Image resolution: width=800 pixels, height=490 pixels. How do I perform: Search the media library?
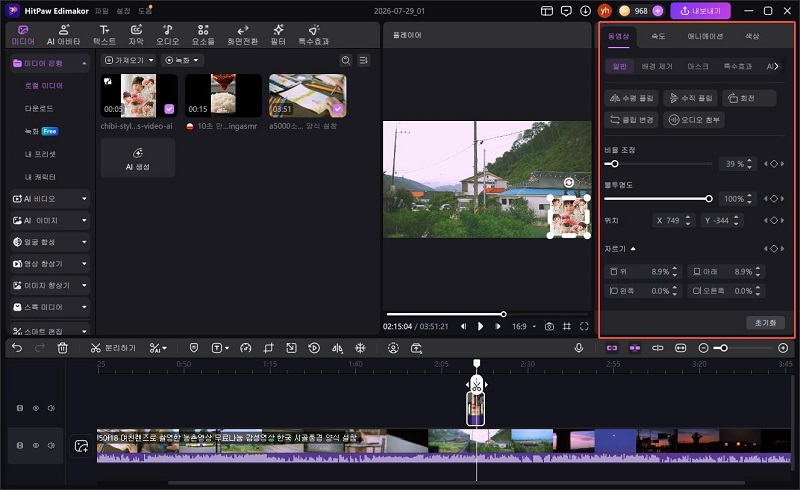coord(345,60)
